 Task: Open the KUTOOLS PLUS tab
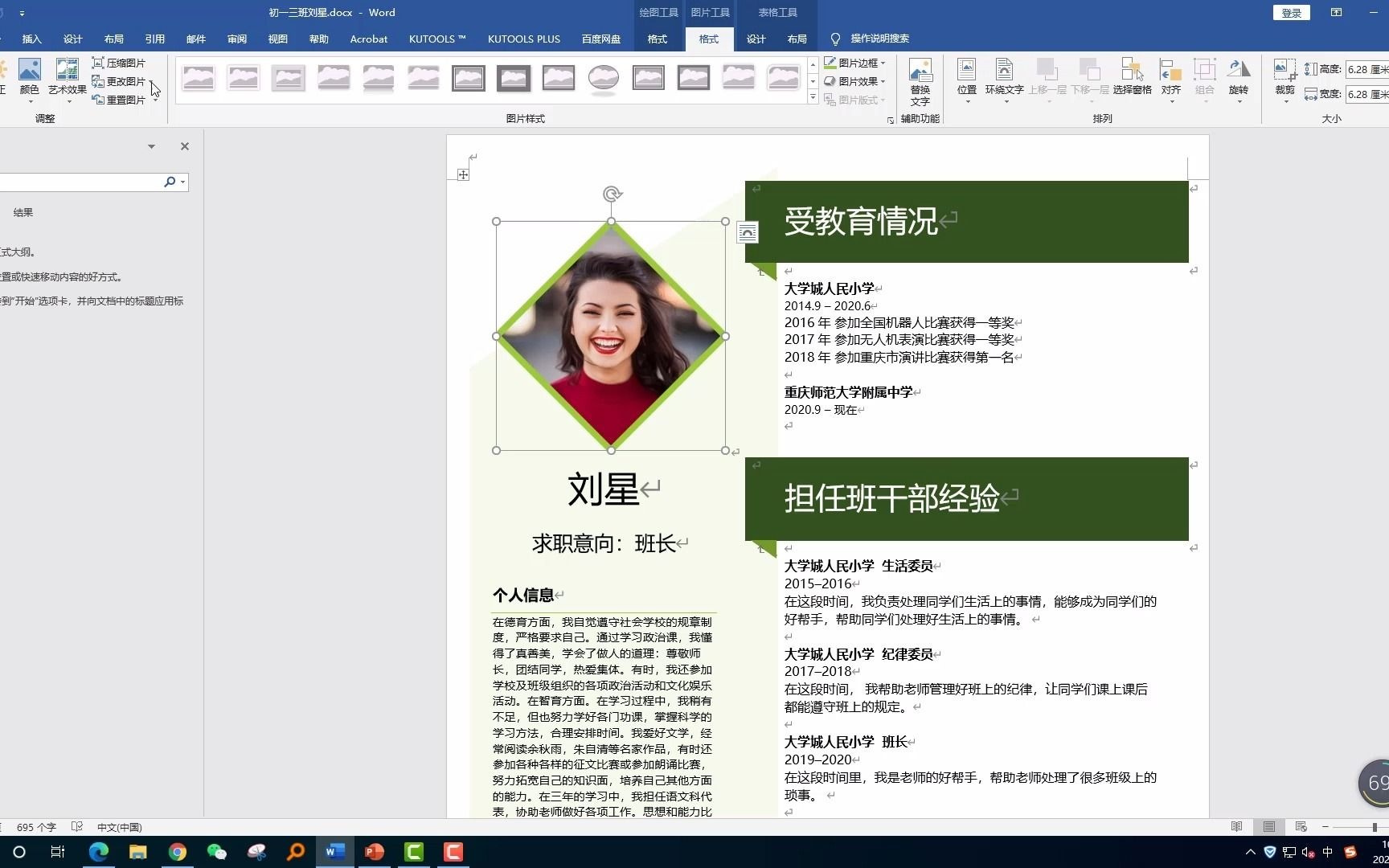[x=523, y=39]
